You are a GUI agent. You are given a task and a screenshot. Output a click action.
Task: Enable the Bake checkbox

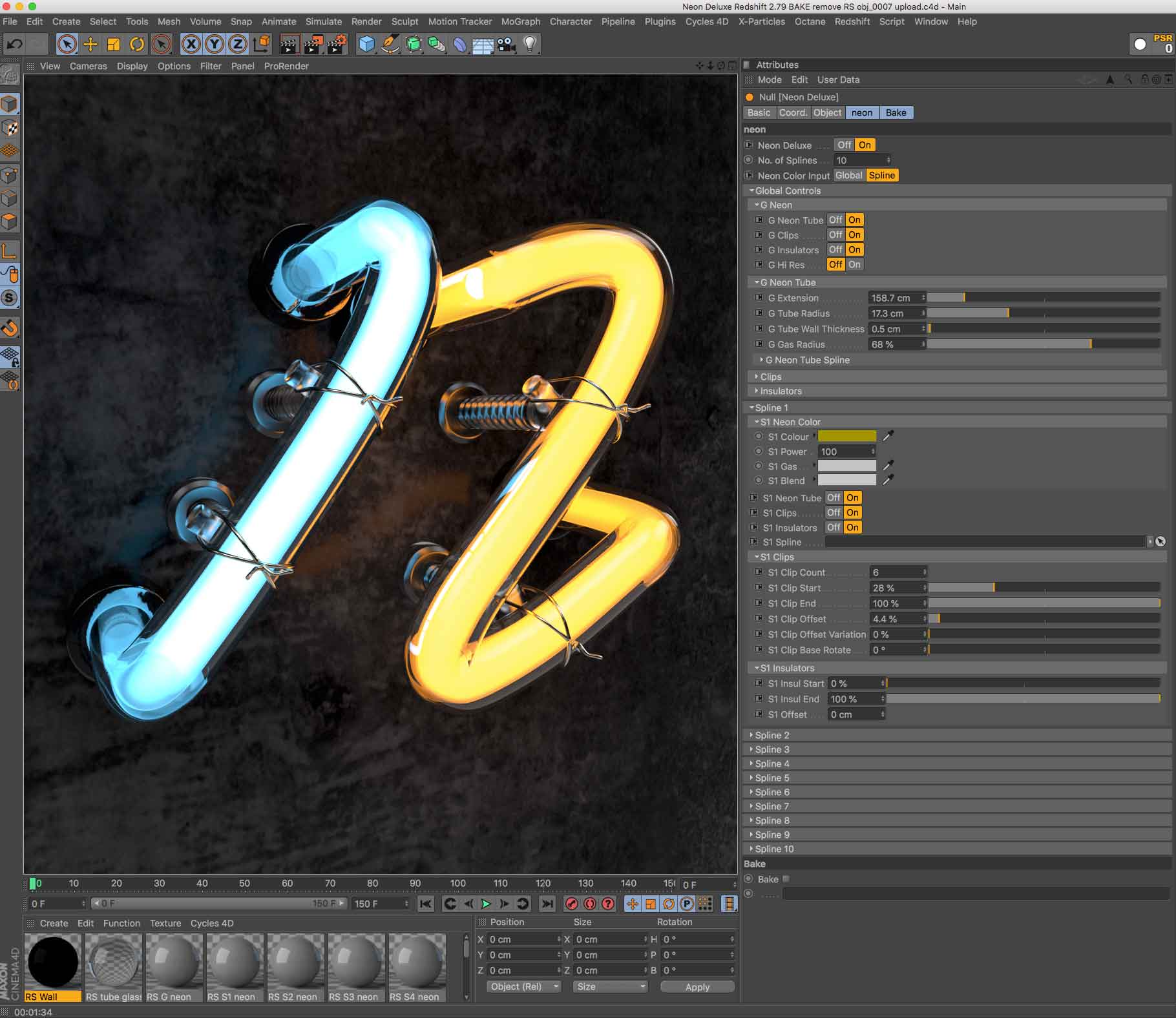[x=786, y=879]
